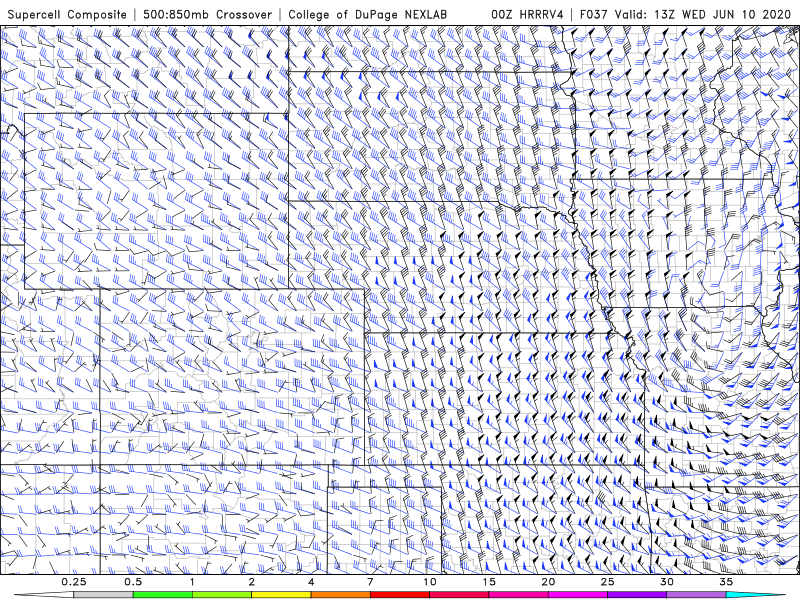The height and width of the screenshot is (600, 800).
Task: Select the magenta swatch between 15 and 20
Action: [x=518, y=595]
